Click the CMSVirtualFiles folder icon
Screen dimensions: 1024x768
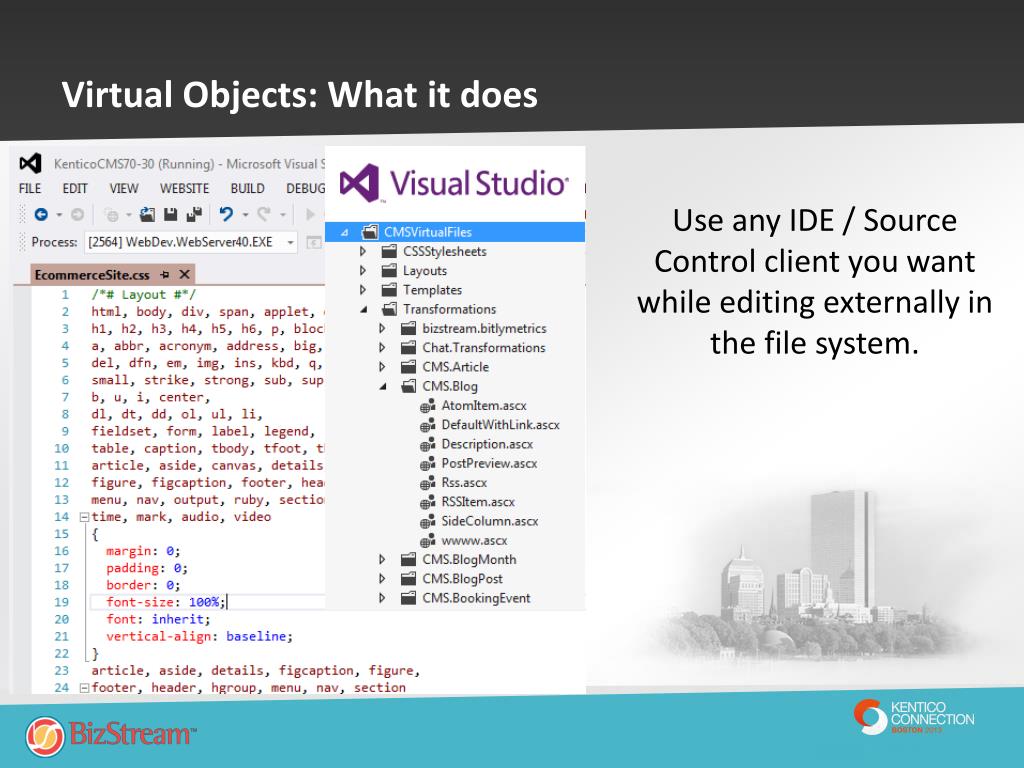[370, 232]
